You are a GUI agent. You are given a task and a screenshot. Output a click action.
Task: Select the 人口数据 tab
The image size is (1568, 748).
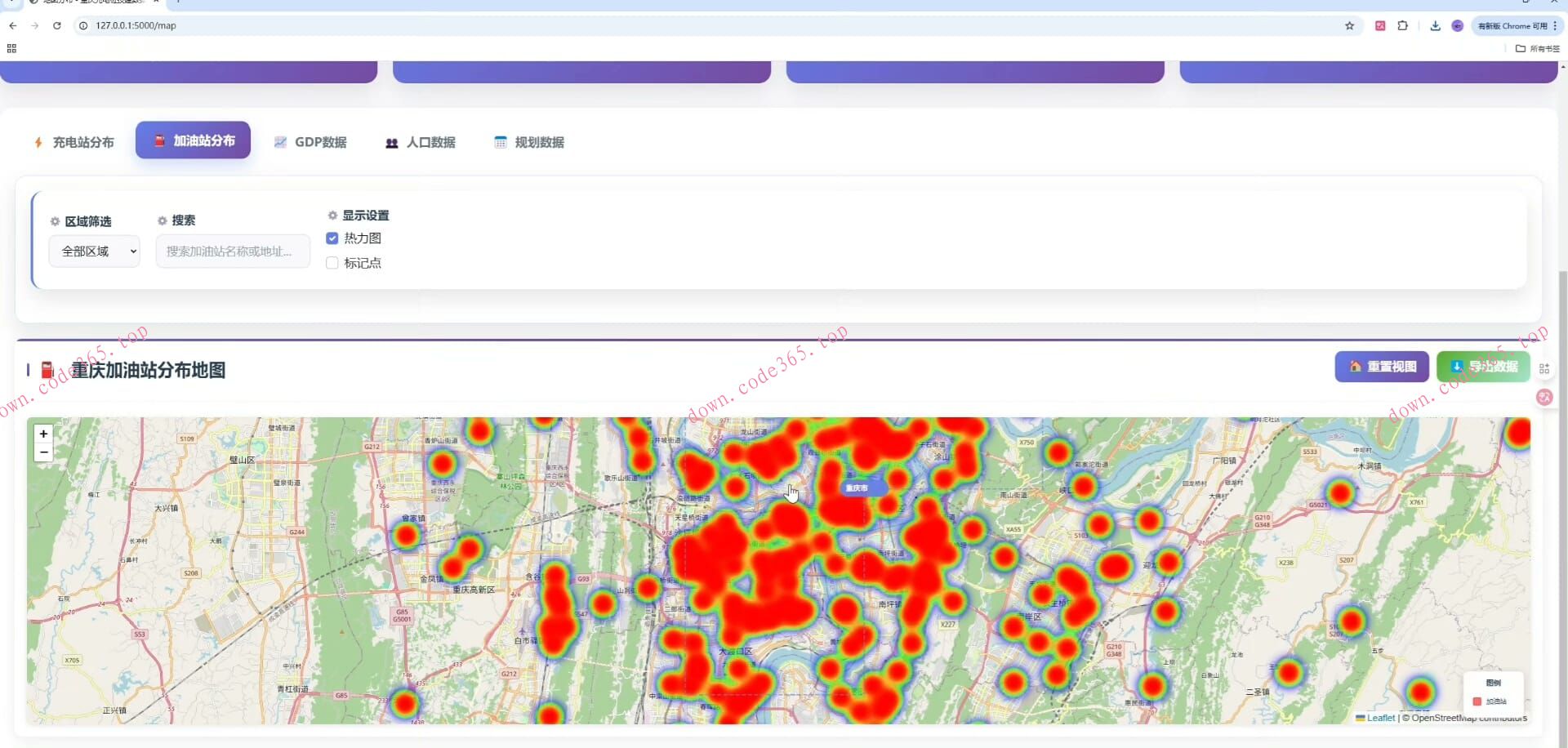[421, 142]
